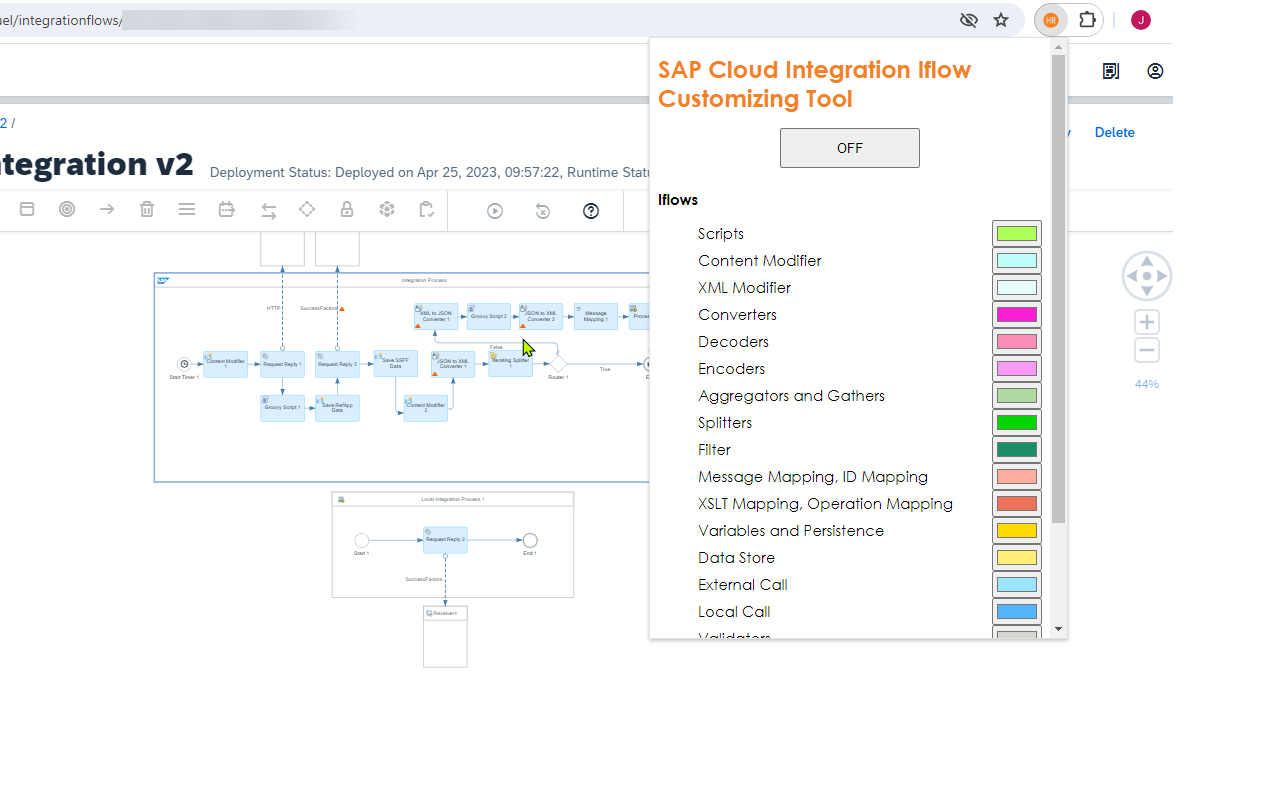This screenshot has width=1280, height=800.
Task: Click the clear simulation icon
Action: tap(543, 211)
